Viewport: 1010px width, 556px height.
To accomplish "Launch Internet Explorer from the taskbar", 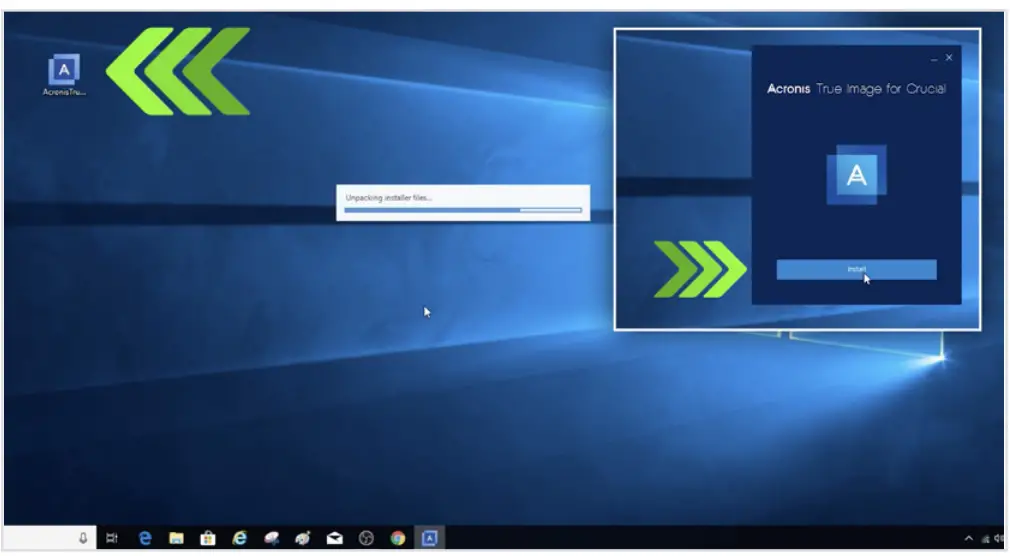I will tap(240, 538).
